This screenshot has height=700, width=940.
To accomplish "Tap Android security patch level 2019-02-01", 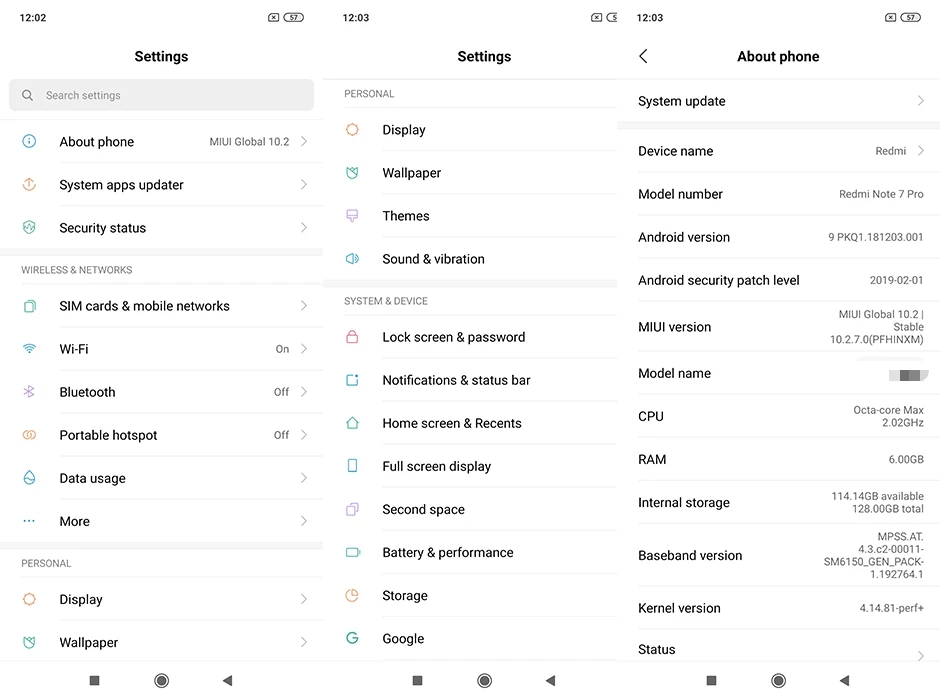I will [896, 280].
